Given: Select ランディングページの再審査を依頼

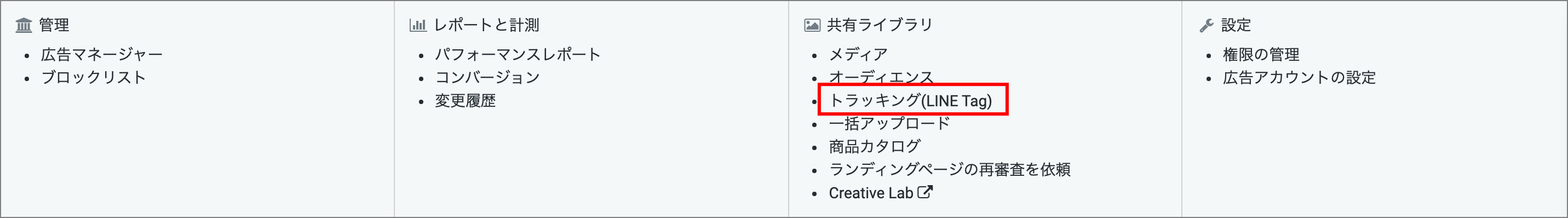Looking at the screenshot, I should pos(950,169).
